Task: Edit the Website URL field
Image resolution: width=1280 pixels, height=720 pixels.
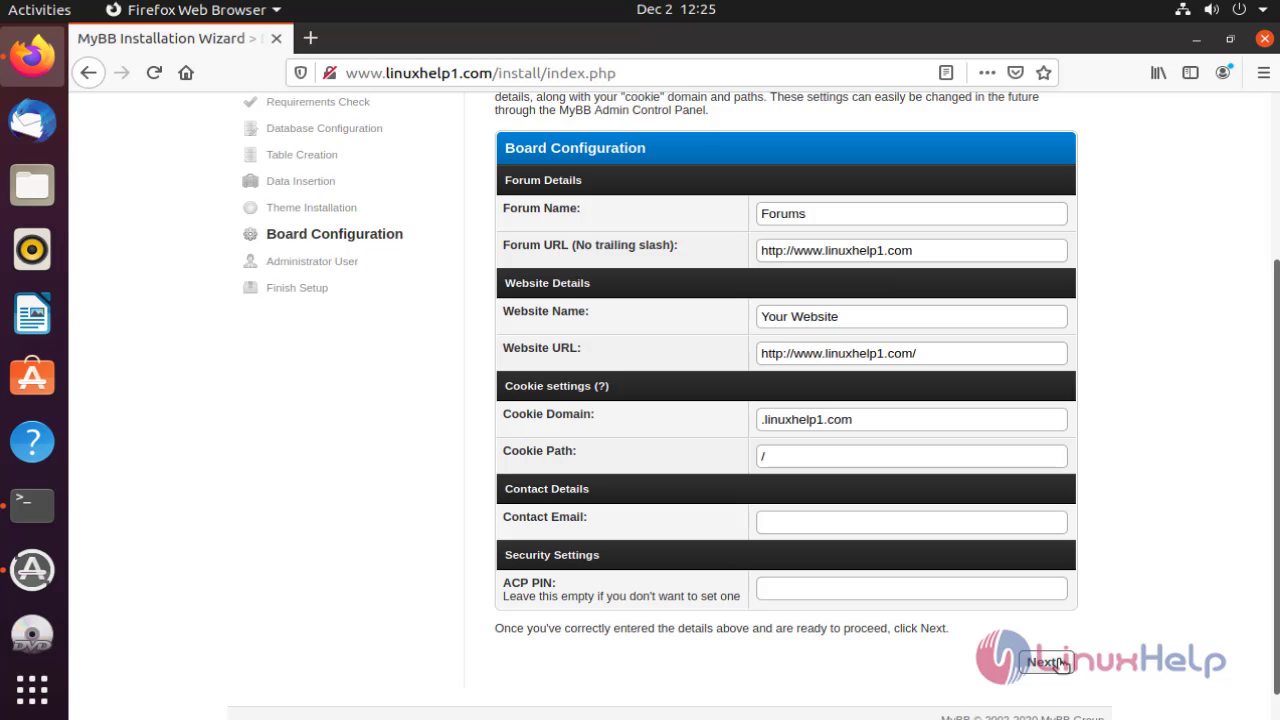Action: pos(911,354)
